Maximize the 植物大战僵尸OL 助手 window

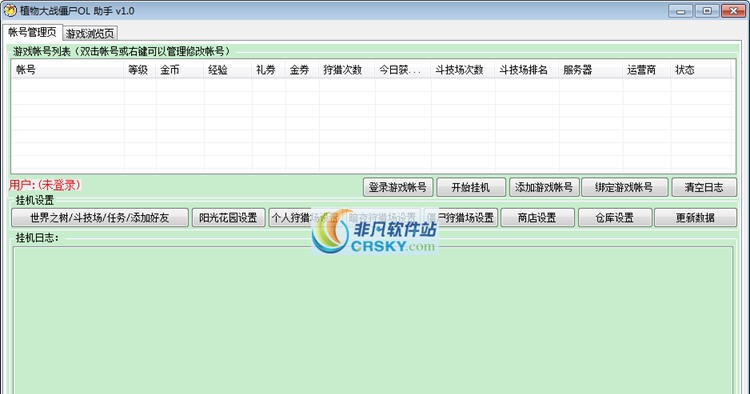(706, 11)
